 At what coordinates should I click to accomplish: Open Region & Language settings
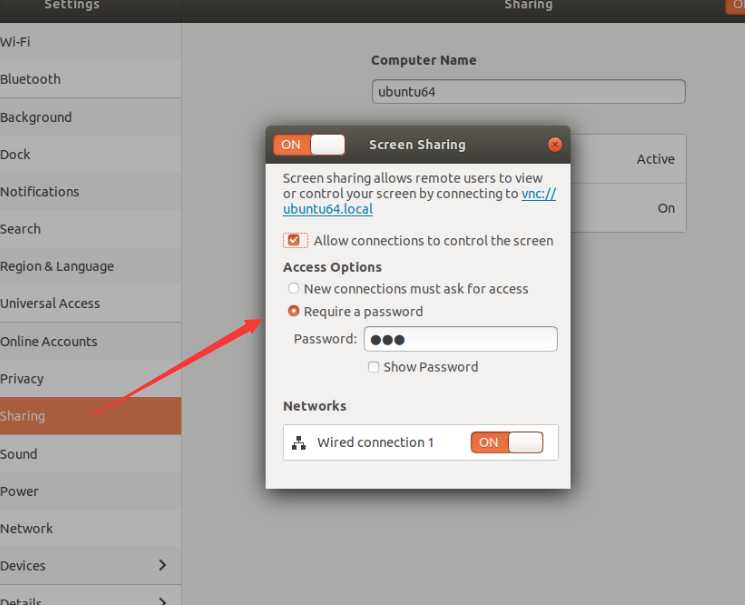tap(90, 266)
